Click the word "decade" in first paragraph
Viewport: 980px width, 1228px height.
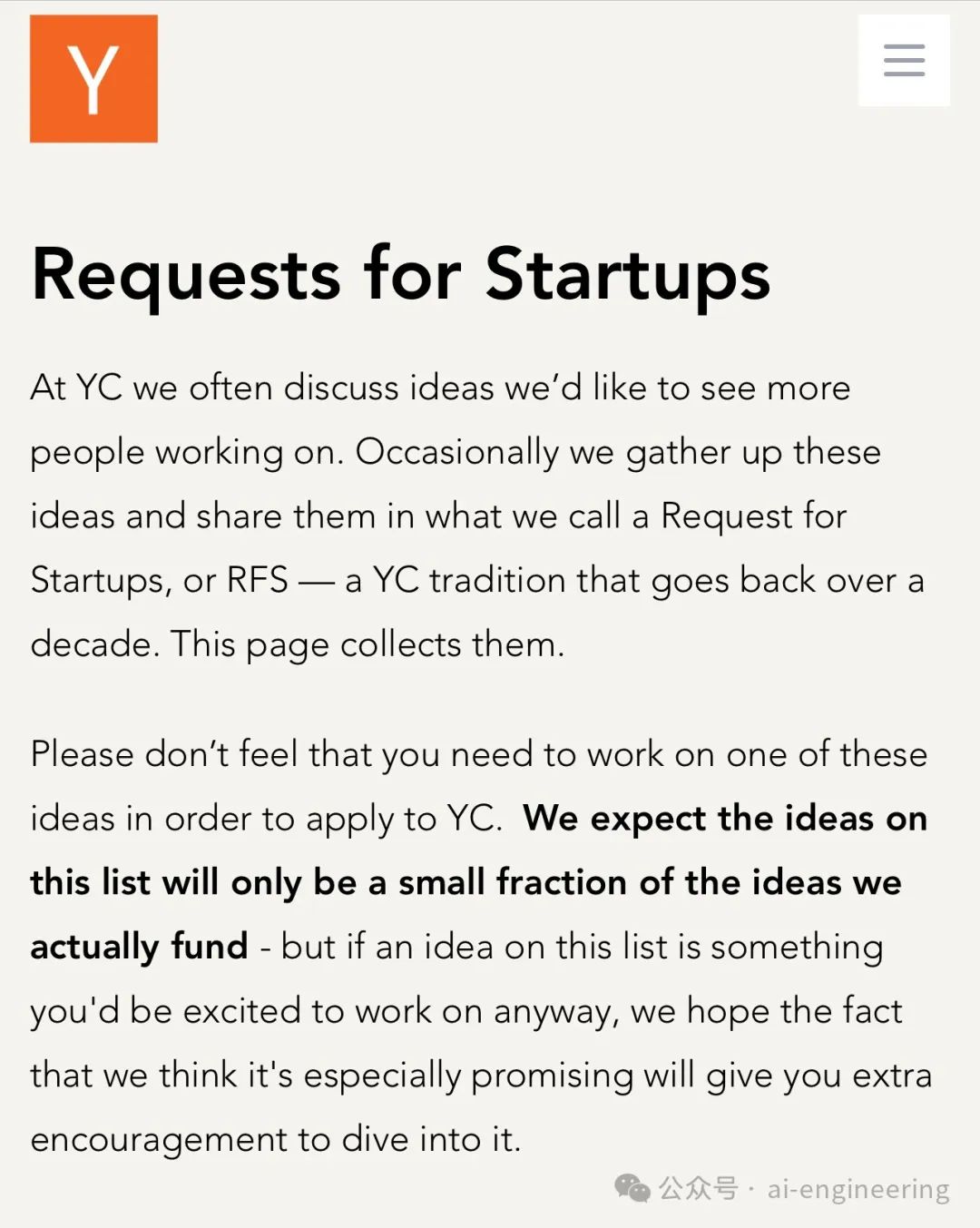click(x=90, y=644)
